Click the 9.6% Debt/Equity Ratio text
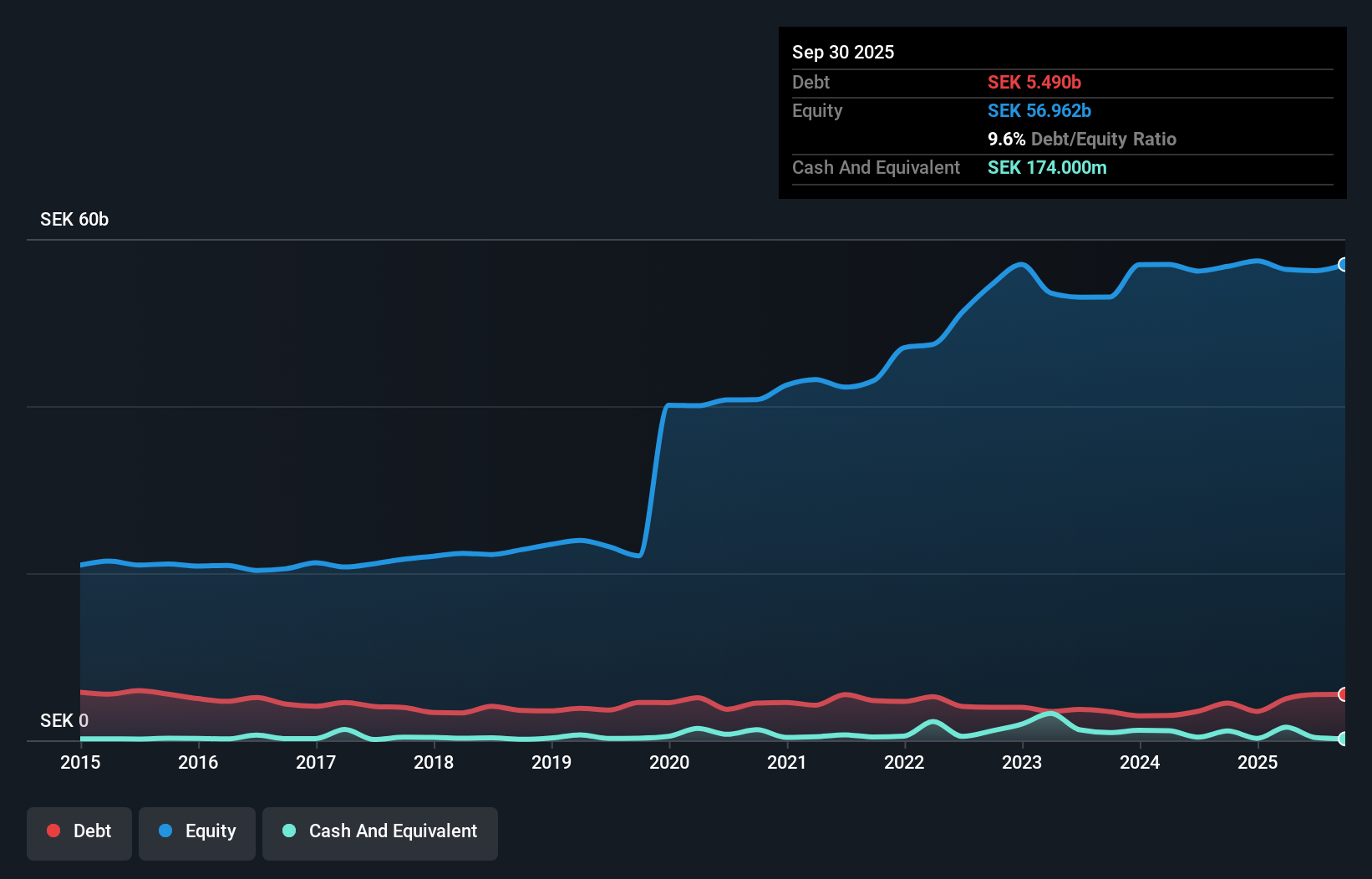This screenshot has height=879, width=1372. [x=1082, y=139]
